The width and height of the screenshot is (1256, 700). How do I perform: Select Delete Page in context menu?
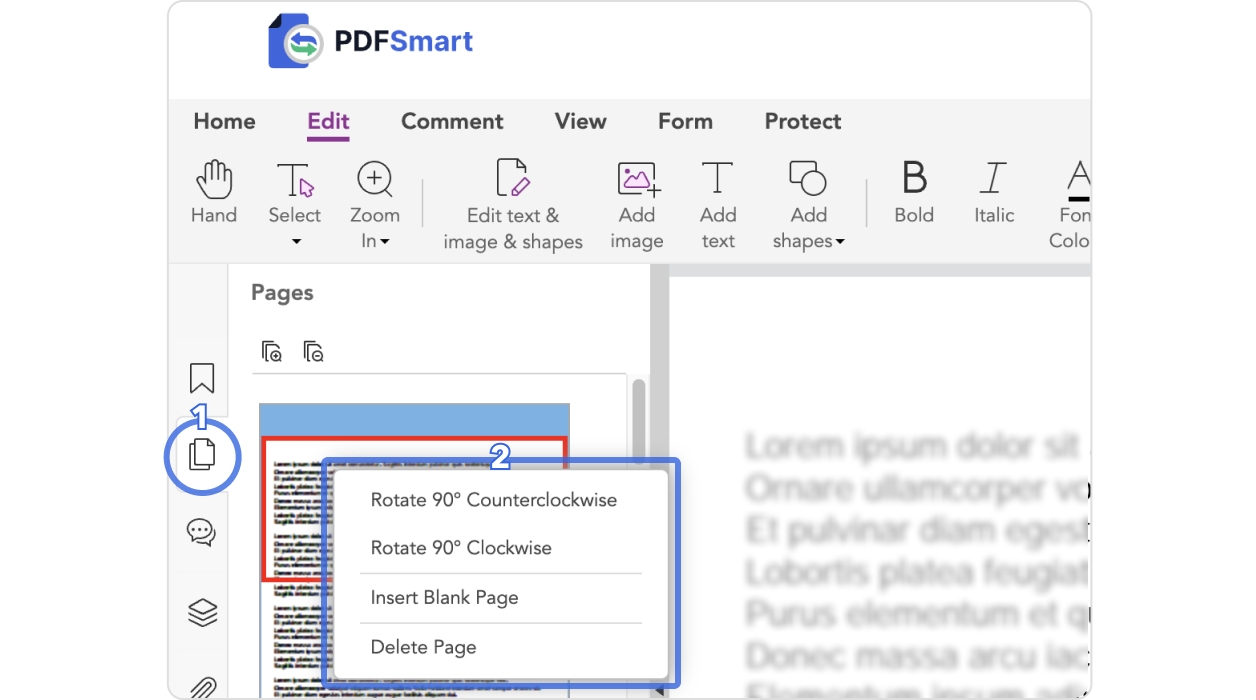[423, 647]
